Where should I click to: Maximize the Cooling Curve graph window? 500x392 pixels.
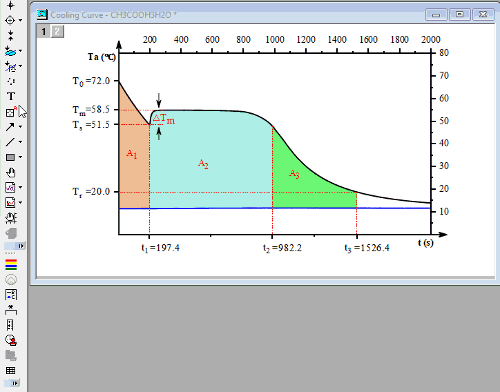[x=460, y=14]
